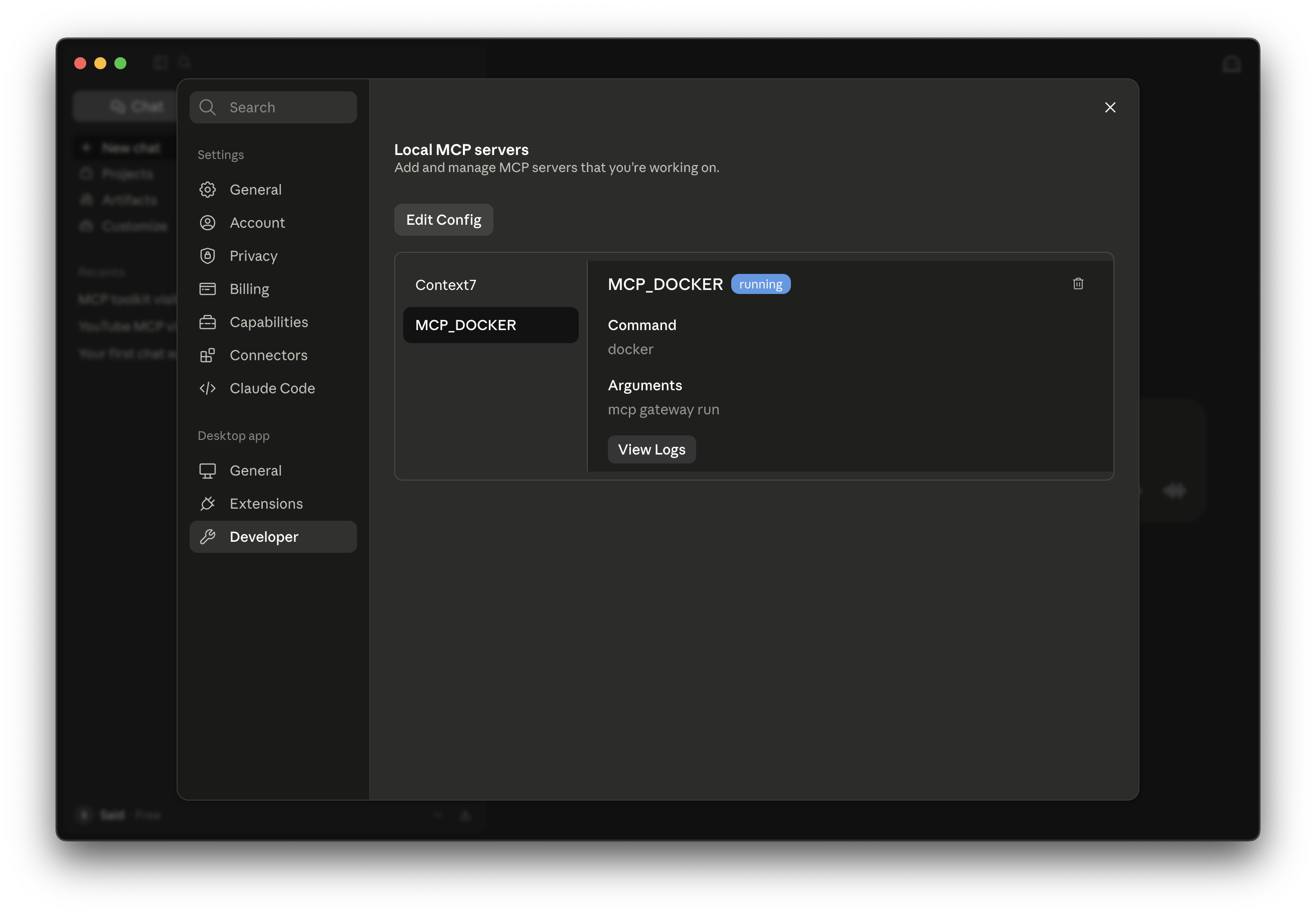Click the magnifier icon in Search box

pos(208,107)
